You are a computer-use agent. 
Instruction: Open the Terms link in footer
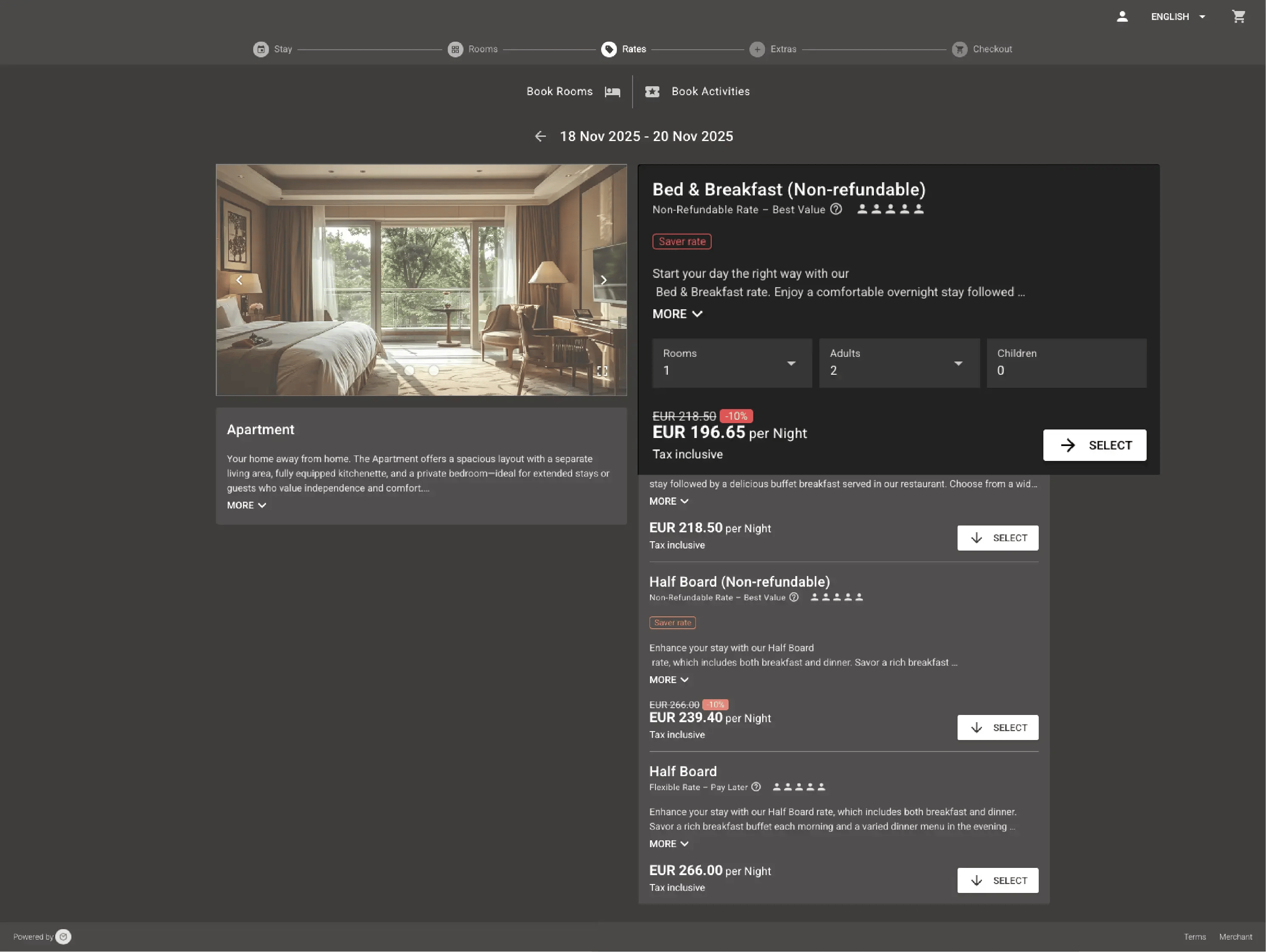(1195, 937)
